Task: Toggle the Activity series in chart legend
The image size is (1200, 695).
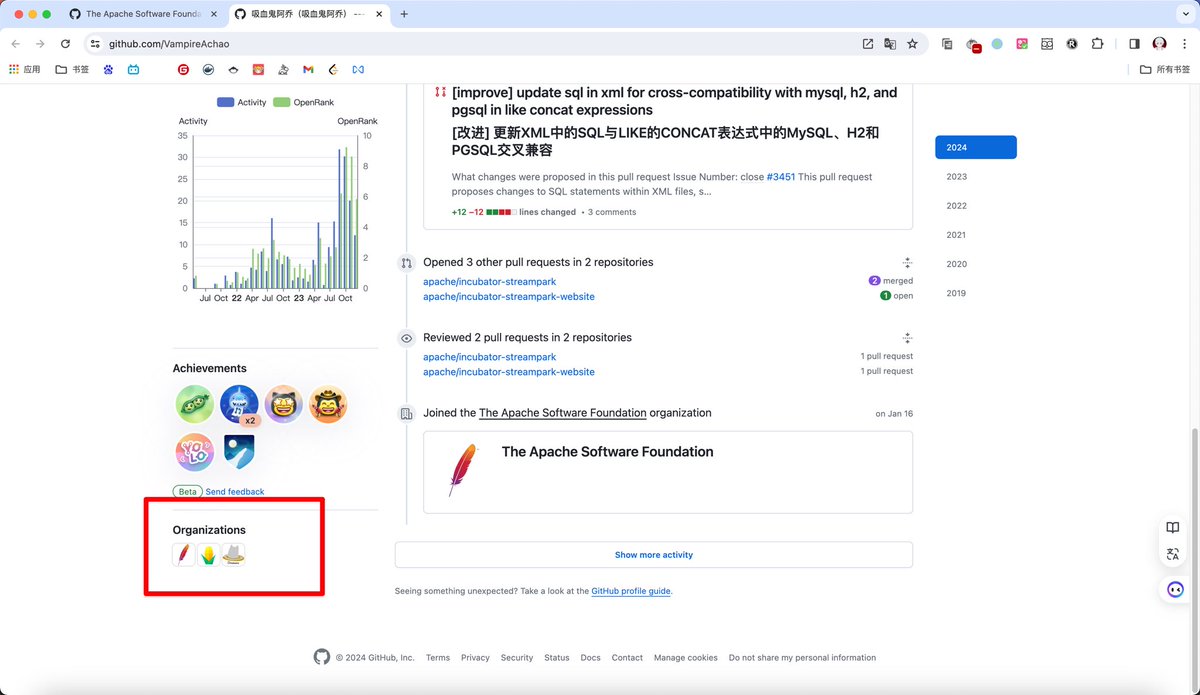Action: point(242,102)
